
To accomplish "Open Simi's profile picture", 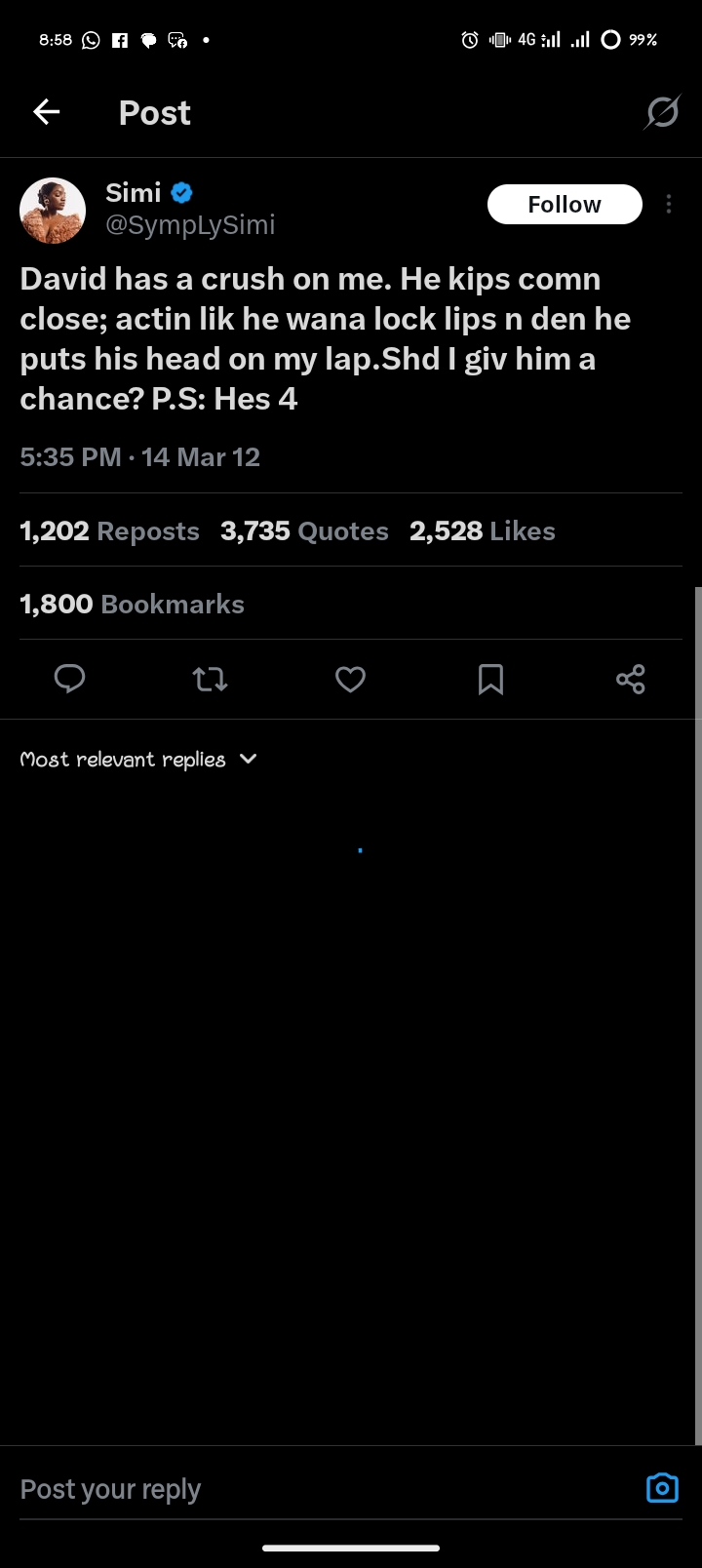I will 53,210.
